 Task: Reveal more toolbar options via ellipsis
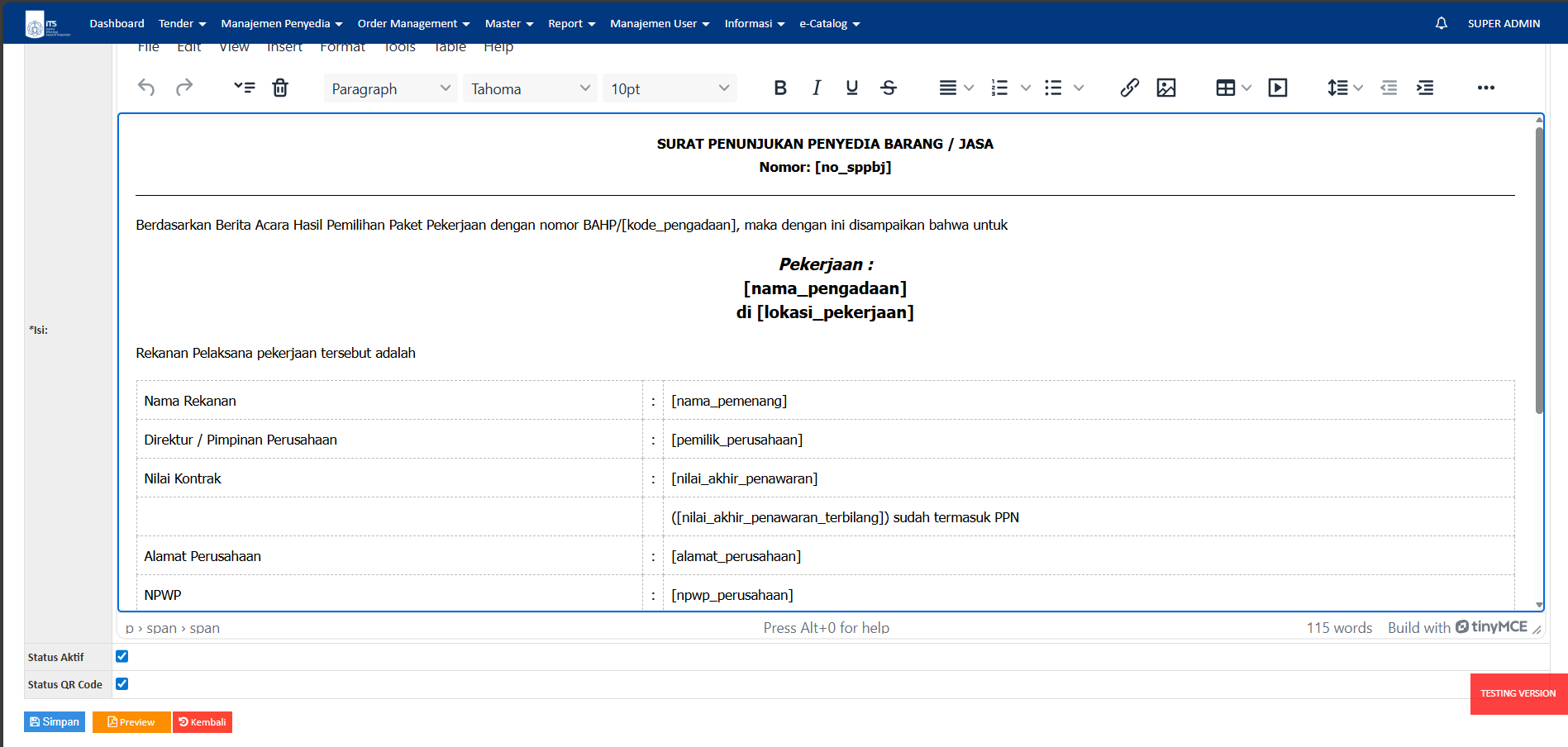(1485, 88)
